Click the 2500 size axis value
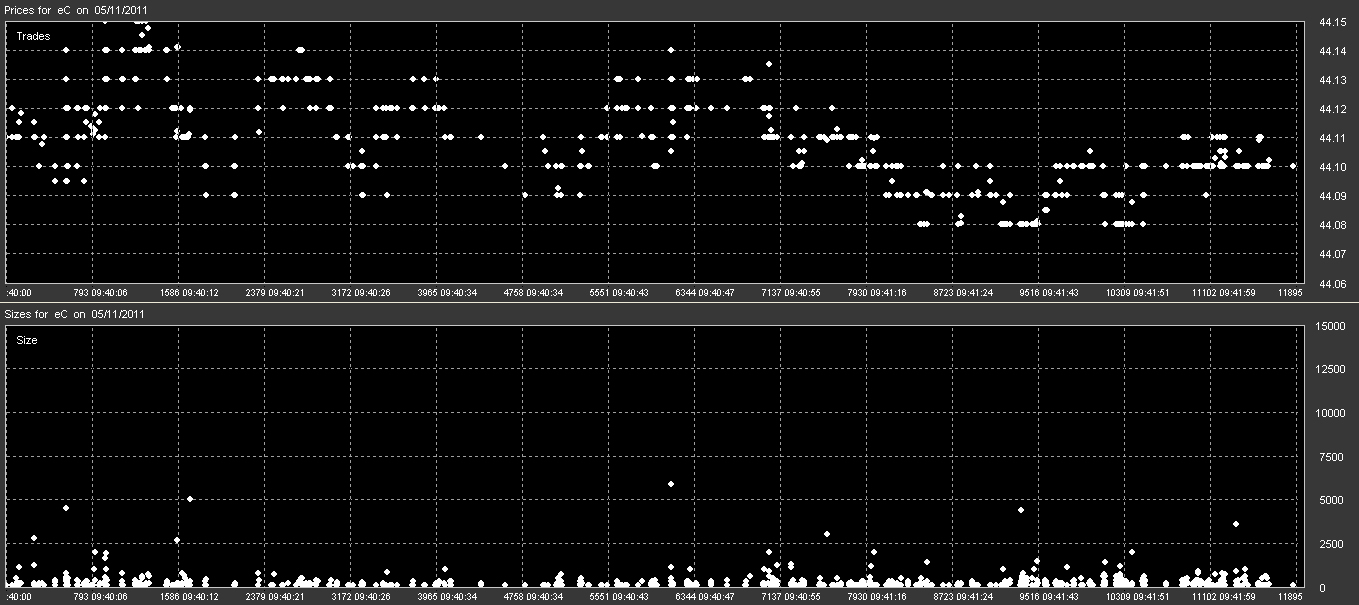 [1332, 544]
